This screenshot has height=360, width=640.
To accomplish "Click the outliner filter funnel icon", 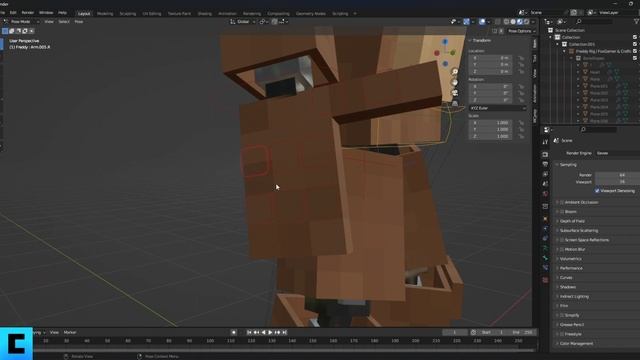I will click(x=636, y=21).
